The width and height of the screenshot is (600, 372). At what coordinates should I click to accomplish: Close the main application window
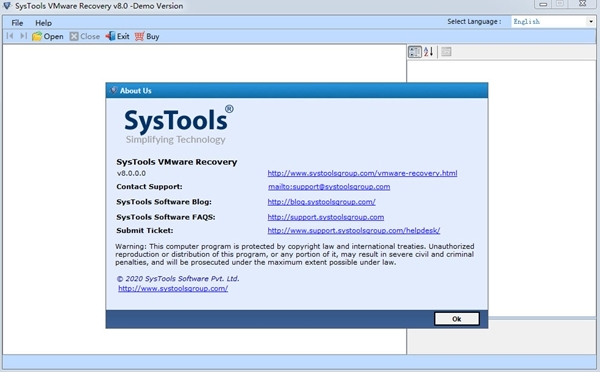582,4
